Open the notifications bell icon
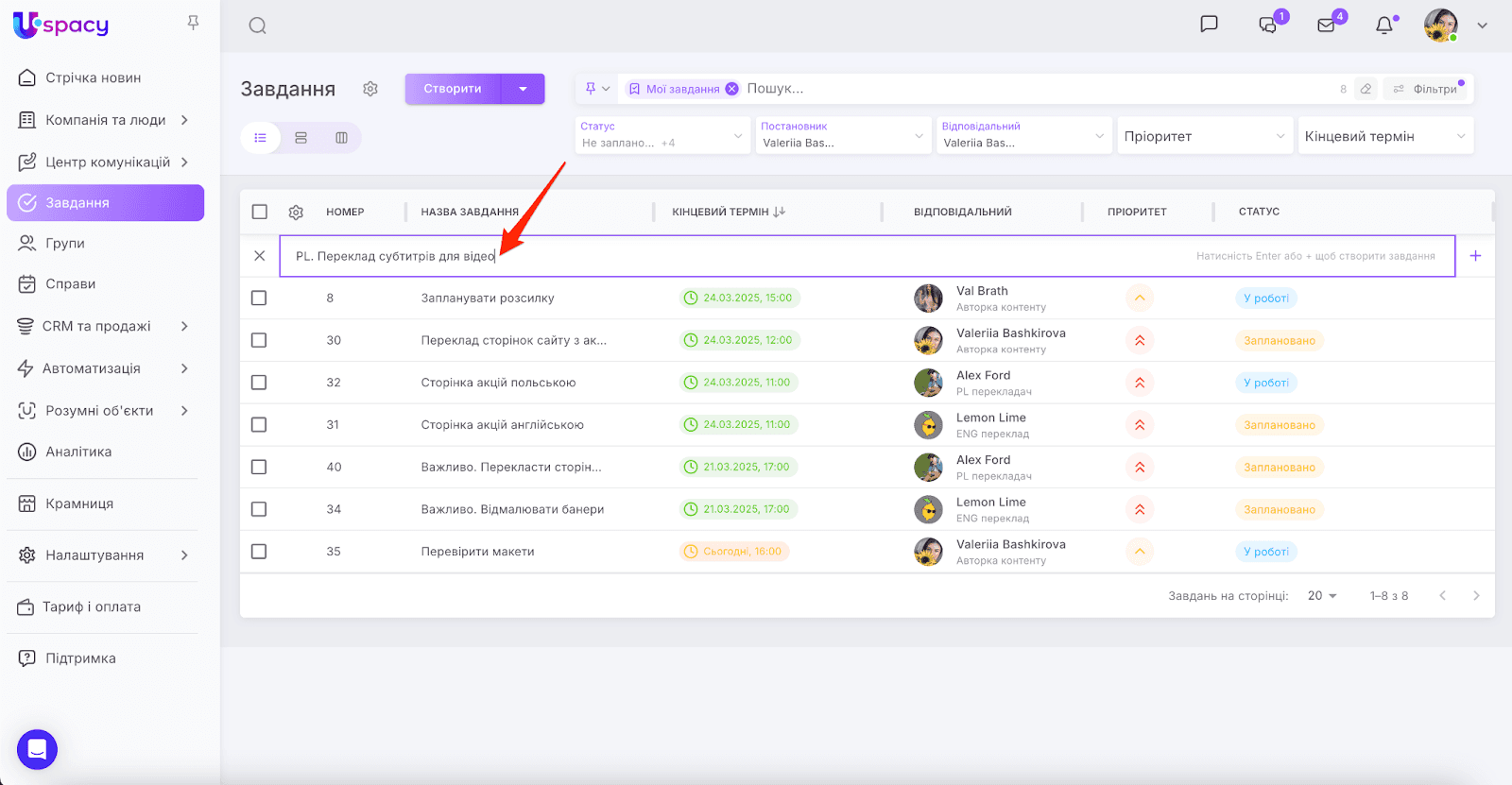This screenshot has height=785, width=1512. [x=1384, y=26]
